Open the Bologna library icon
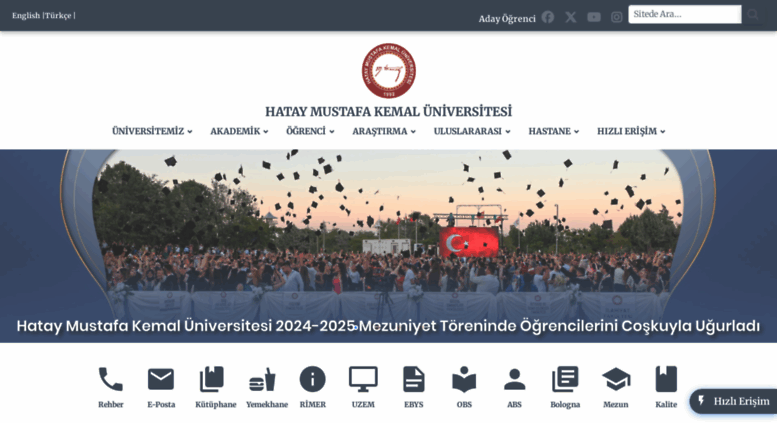The width and height of the screenshot is (777, 423). (565, 380)
